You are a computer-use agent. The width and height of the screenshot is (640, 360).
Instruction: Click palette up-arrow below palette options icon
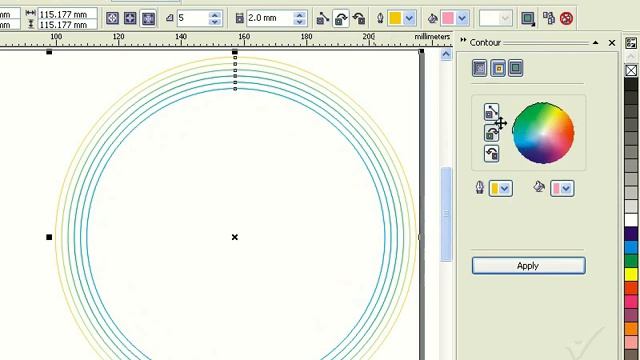631,56
